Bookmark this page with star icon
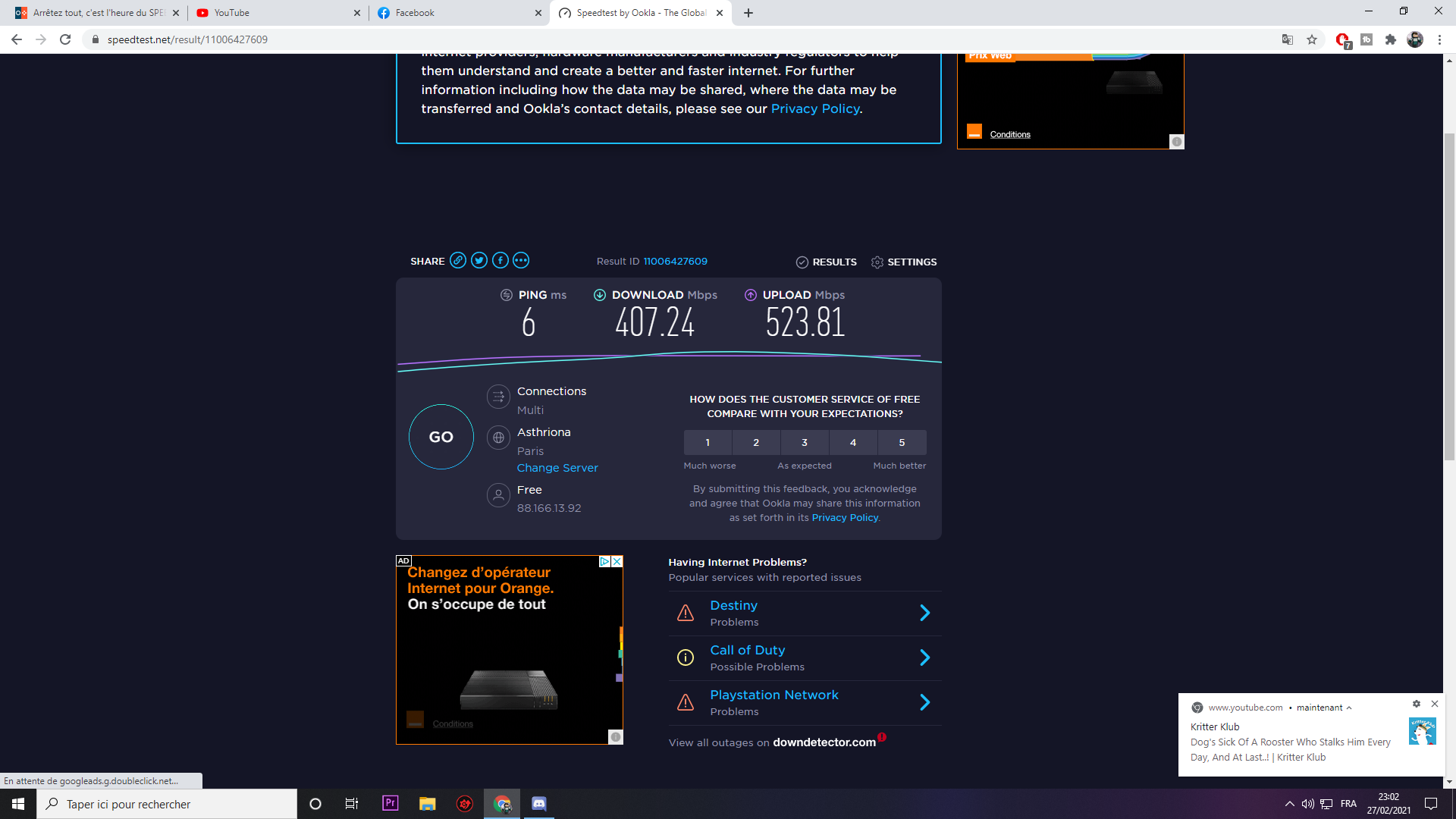The height and width of the screenshot is (819, 1456). [1312, 39]
